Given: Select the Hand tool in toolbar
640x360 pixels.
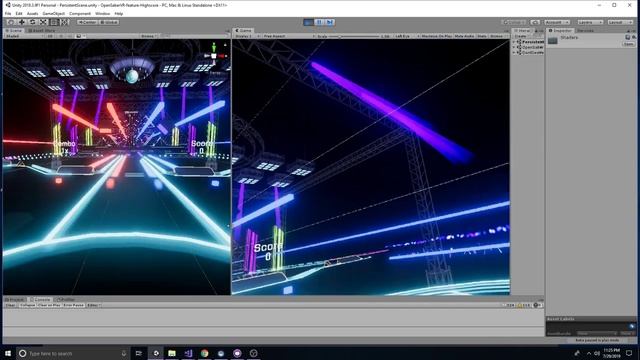Looking at the screenshot, I should (11, 22).
